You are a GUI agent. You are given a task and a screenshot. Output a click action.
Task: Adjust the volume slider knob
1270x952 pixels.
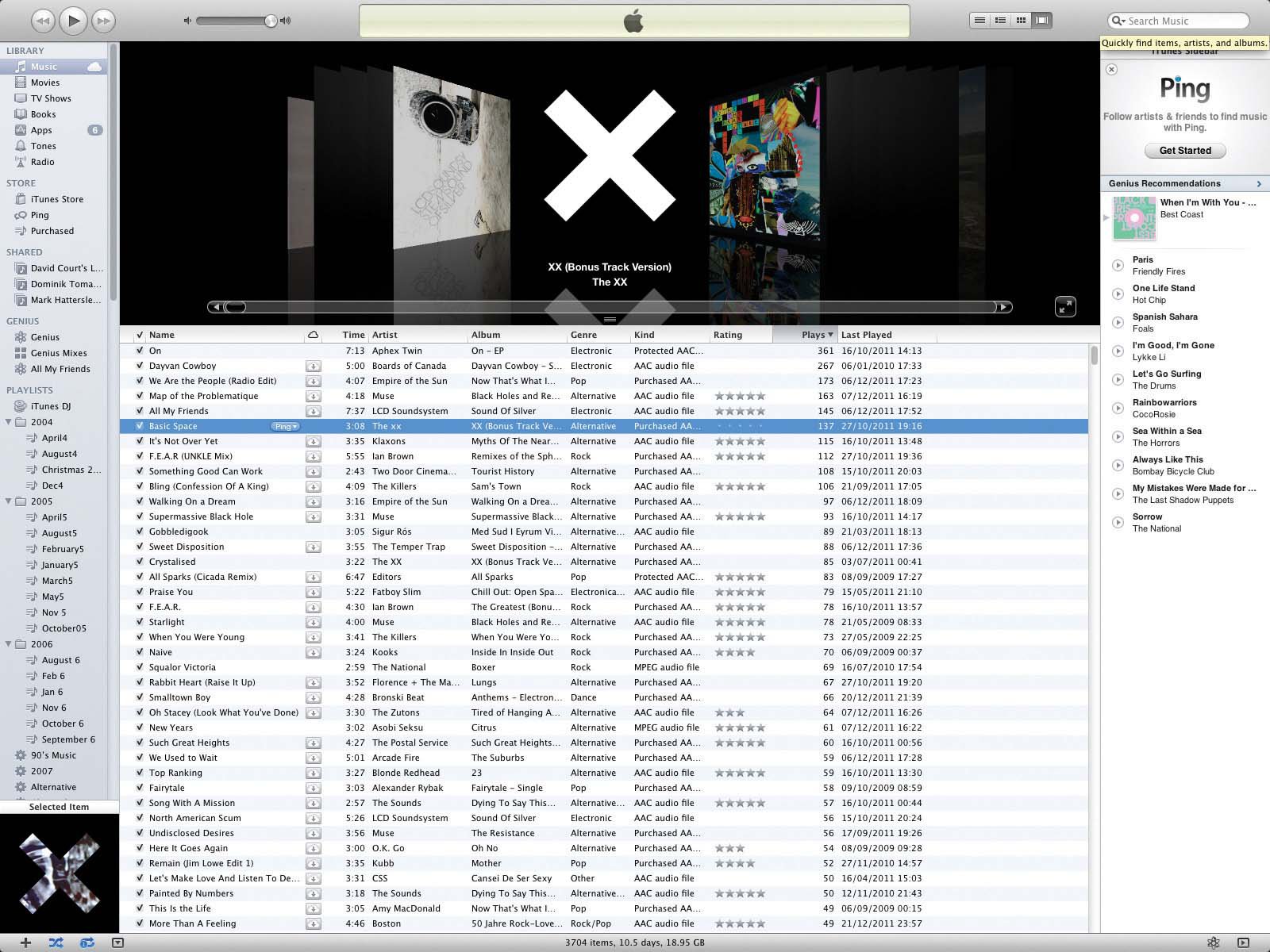[271, 21]
